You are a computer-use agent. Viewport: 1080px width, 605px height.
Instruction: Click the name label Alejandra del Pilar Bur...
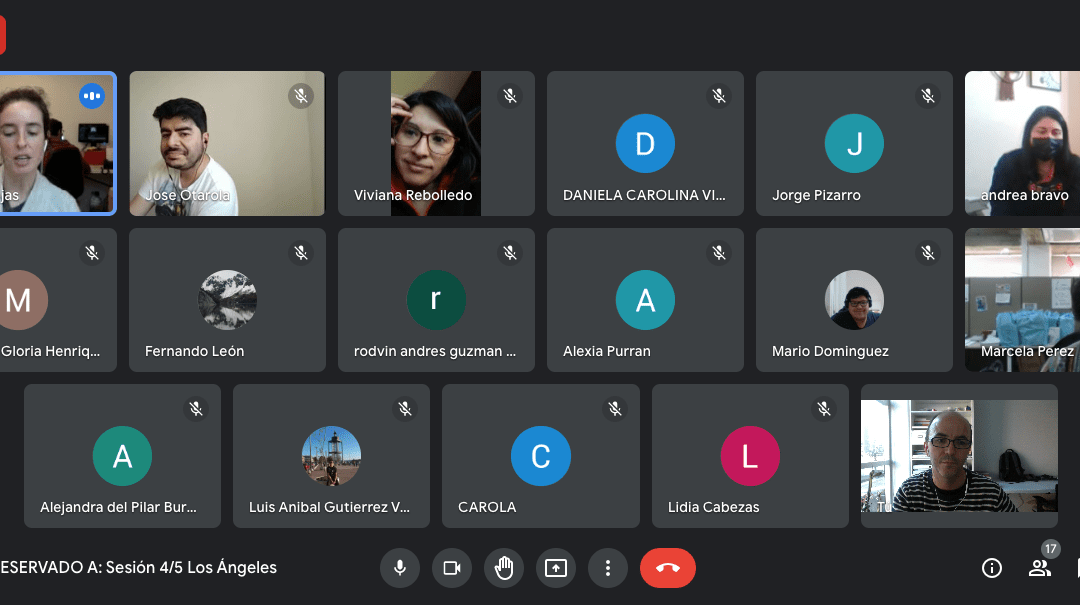click(x=118, y=507)
